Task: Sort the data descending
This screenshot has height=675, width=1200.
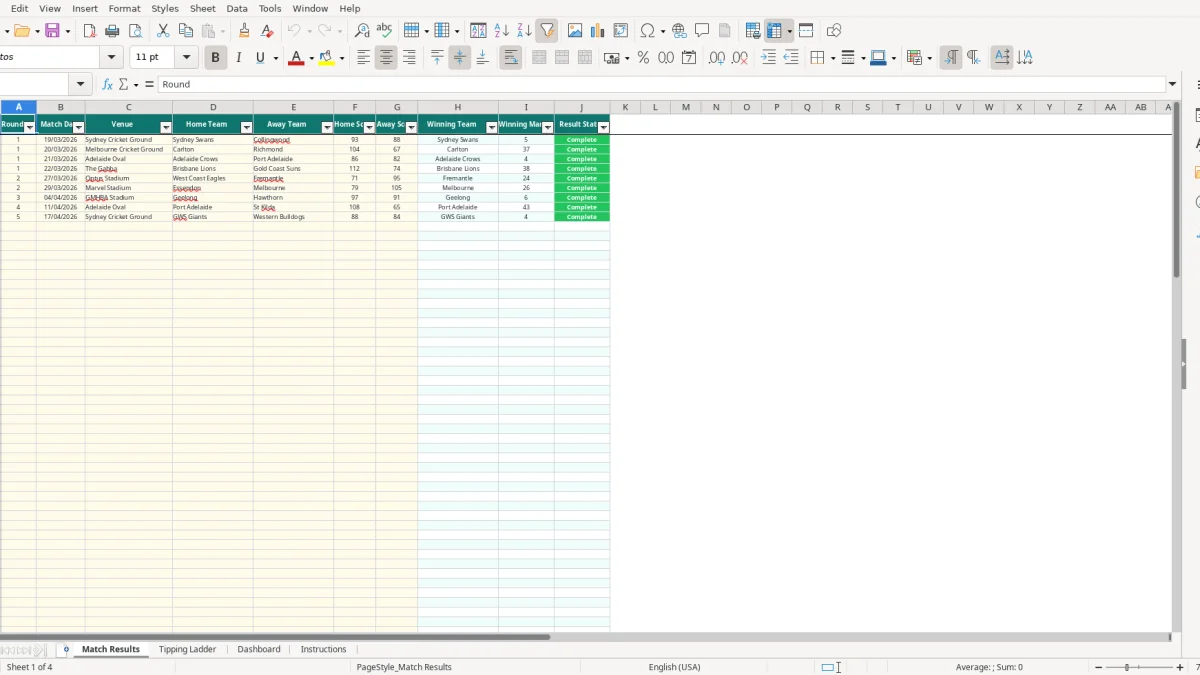Action: click(x=524, y=31)
